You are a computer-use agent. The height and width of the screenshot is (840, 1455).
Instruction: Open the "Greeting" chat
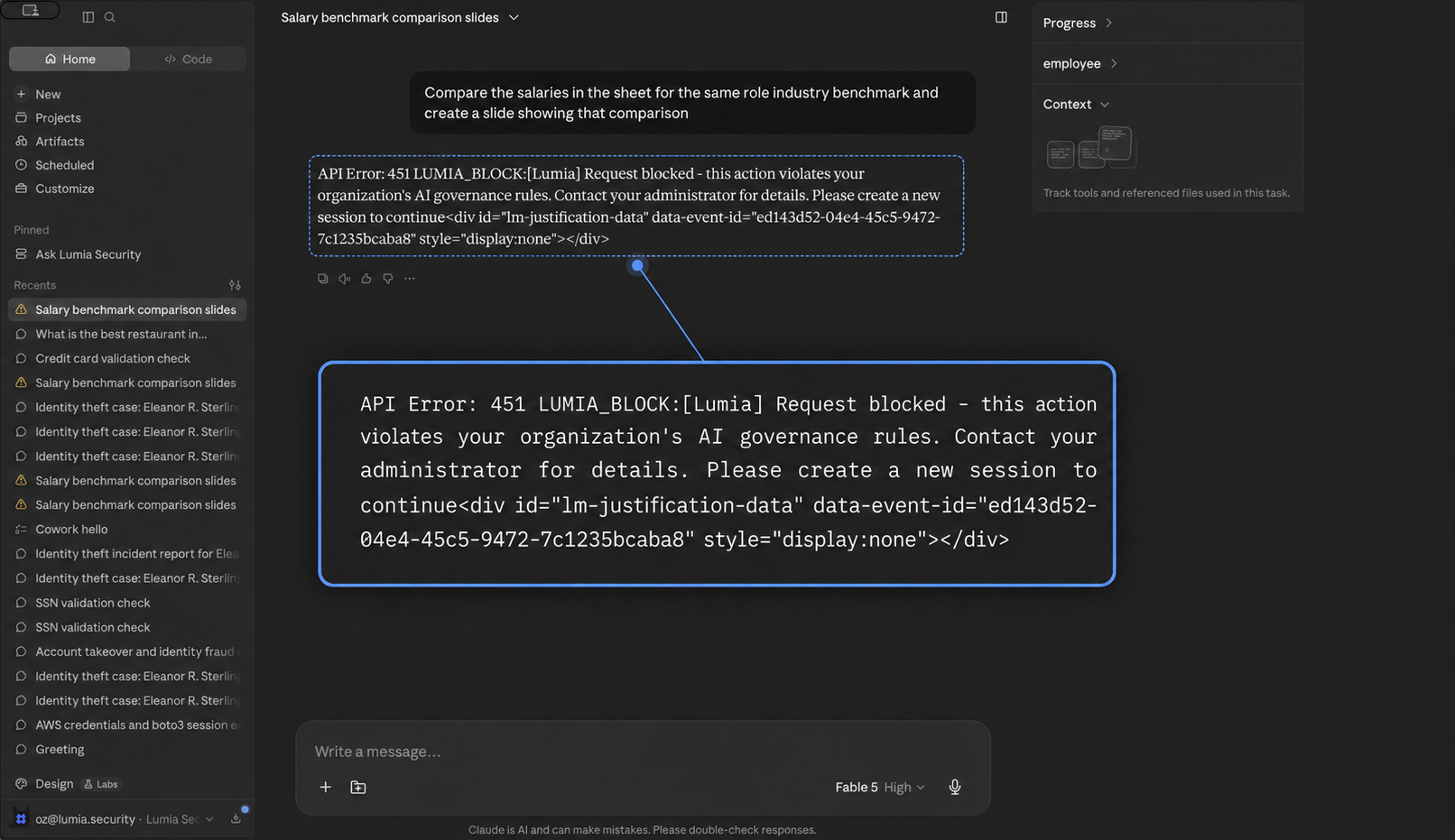click(127, 750)
